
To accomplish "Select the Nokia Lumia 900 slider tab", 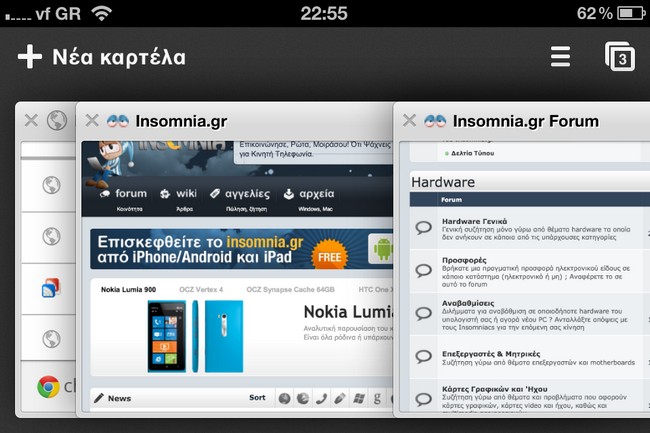I will [129, 290].
